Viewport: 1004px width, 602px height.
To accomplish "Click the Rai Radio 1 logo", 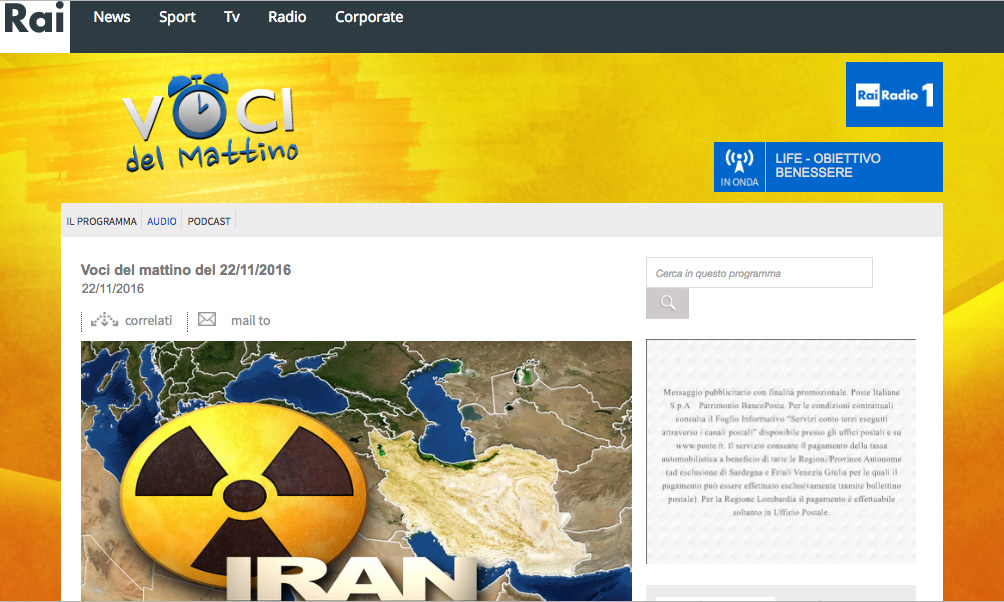I will point(894,95).
